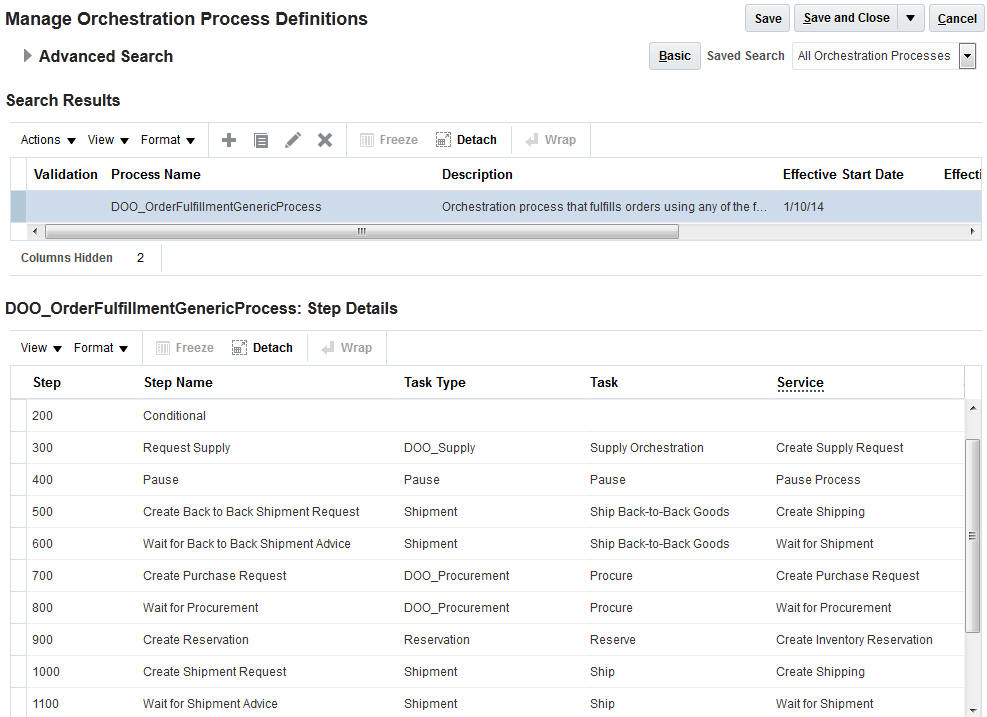Add a new orchestration process definition
987x717 pixels.
click(228, 140)
